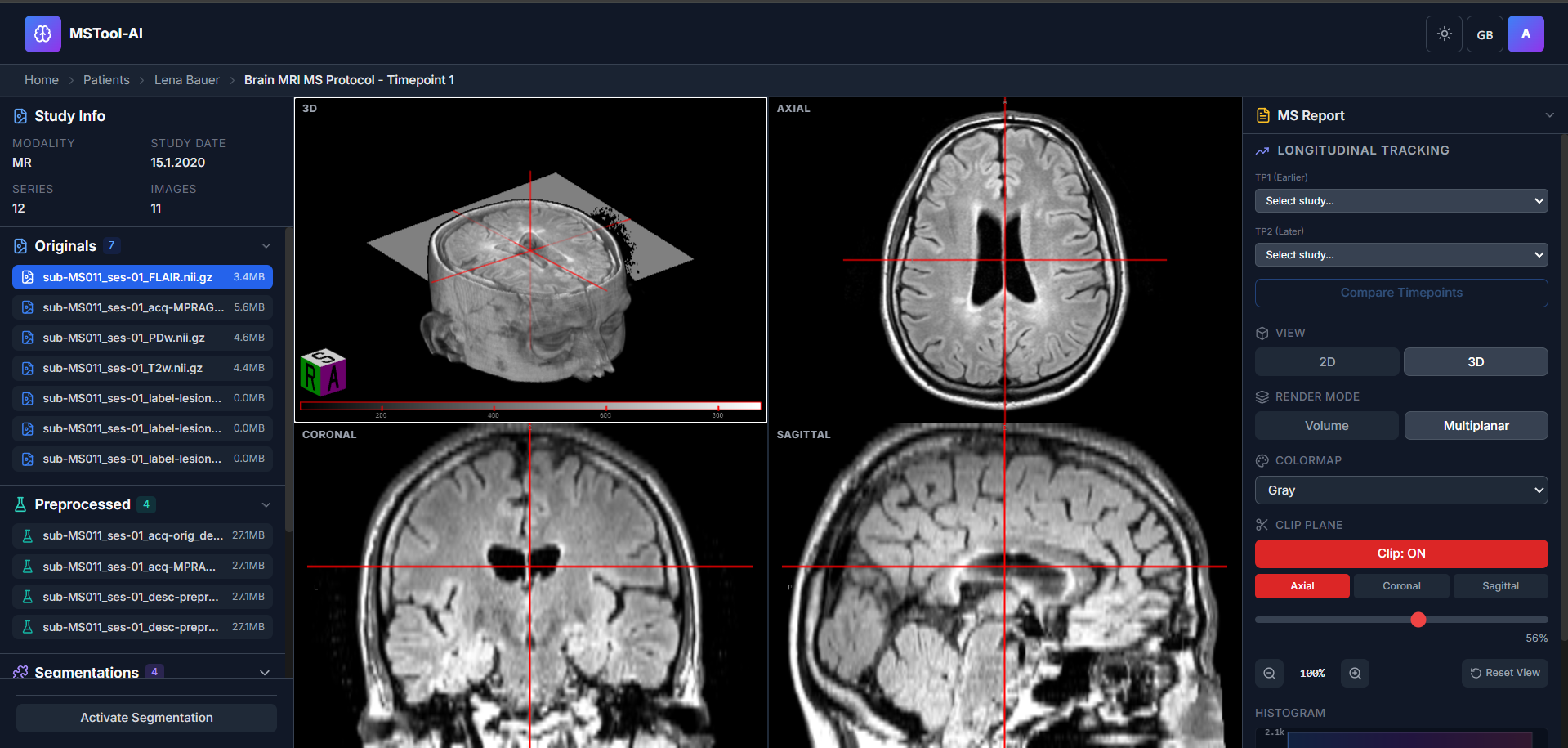The height and width of the screenshot is (748, 1568).
Task: Click the zoom out magnifier icon
Action: pyautogui.click(x=1269, y=673)
